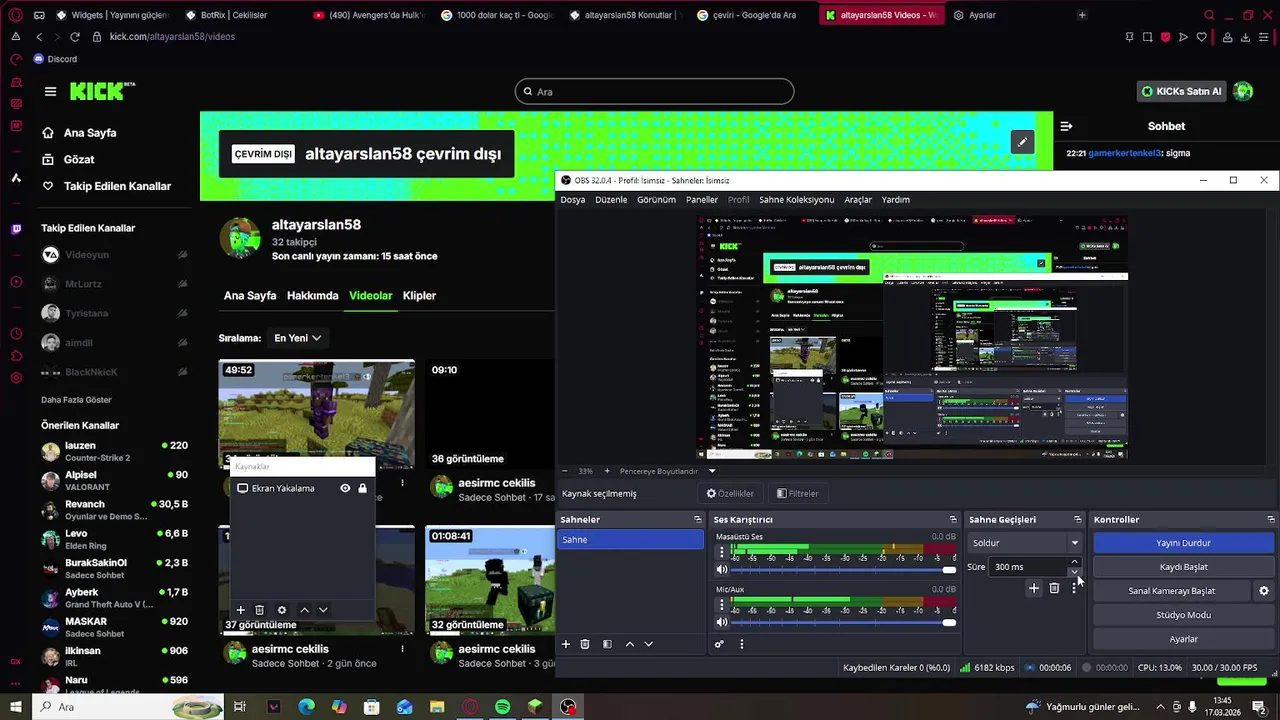Click Stüdyo Modu button
1280x720 pixels.
(x=1184, y=615)
